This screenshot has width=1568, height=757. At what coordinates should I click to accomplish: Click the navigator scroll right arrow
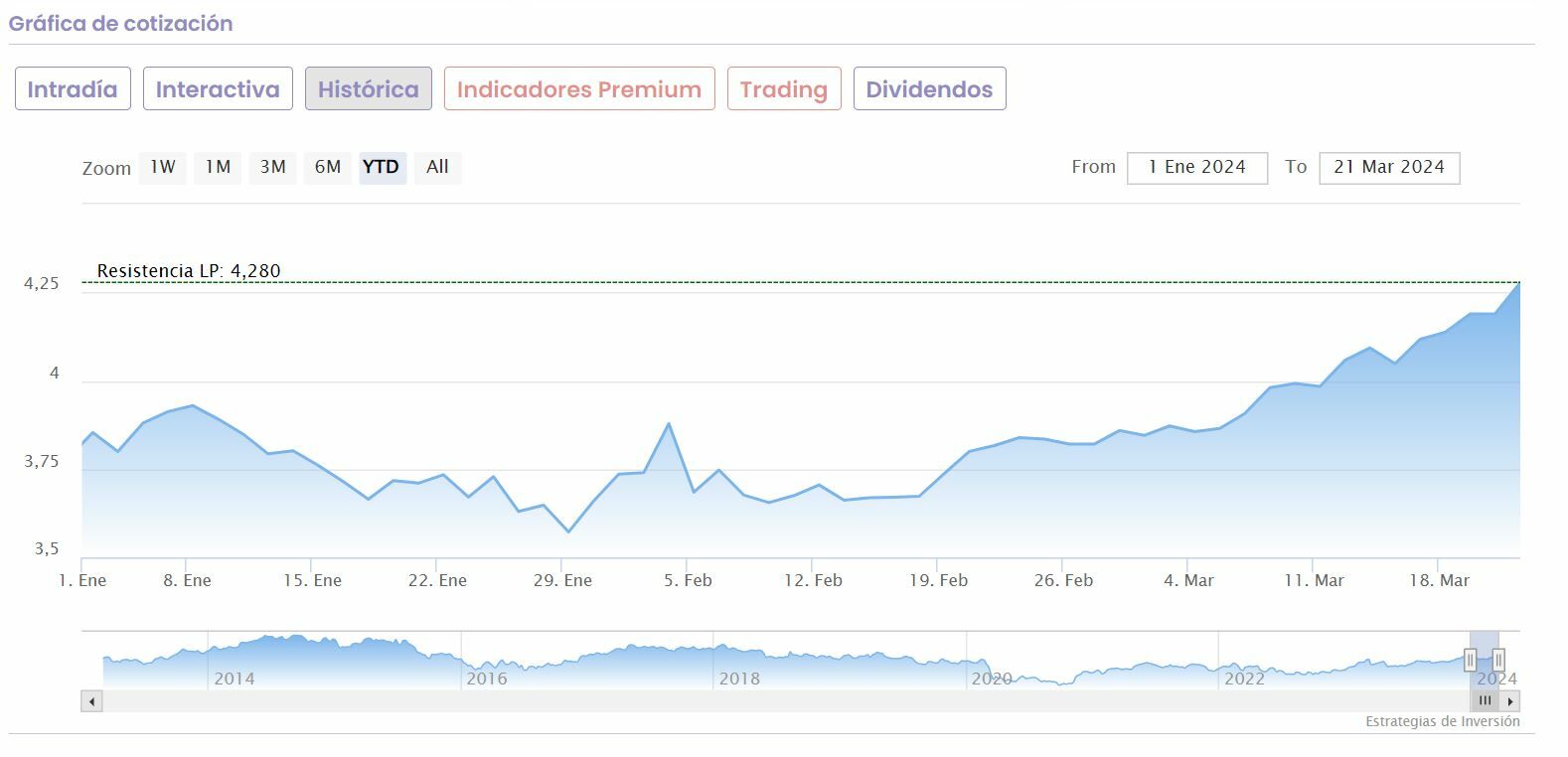[x=1510, y=701]
